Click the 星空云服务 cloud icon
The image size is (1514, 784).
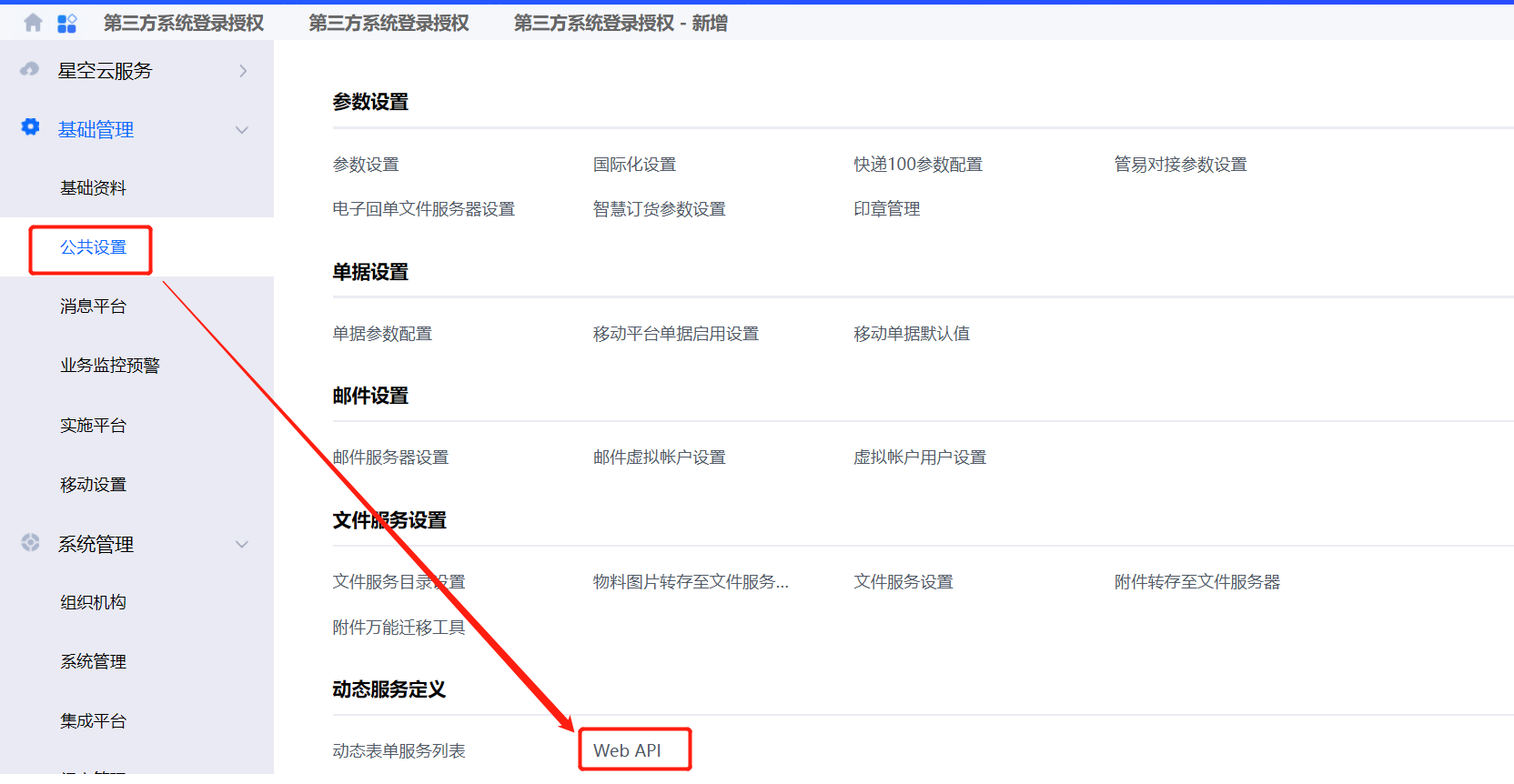pos(30,69)
